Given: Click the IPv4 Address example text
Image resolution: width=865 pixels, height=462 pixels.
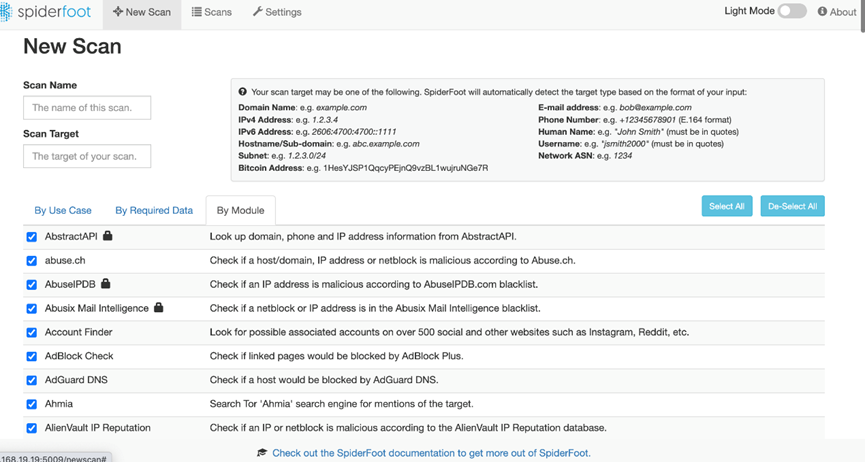Looking at the screenshot, I should click(288, 120).
